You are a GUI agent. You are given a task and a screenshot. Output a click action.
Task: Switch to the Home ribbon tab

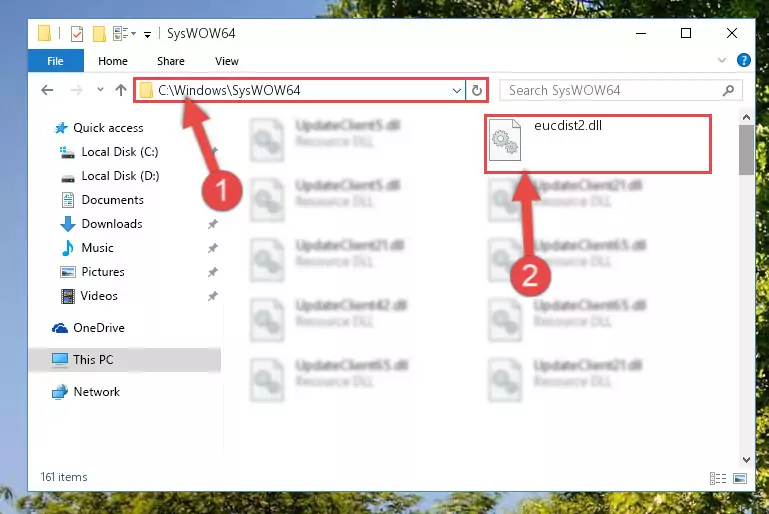coord(113,61)
